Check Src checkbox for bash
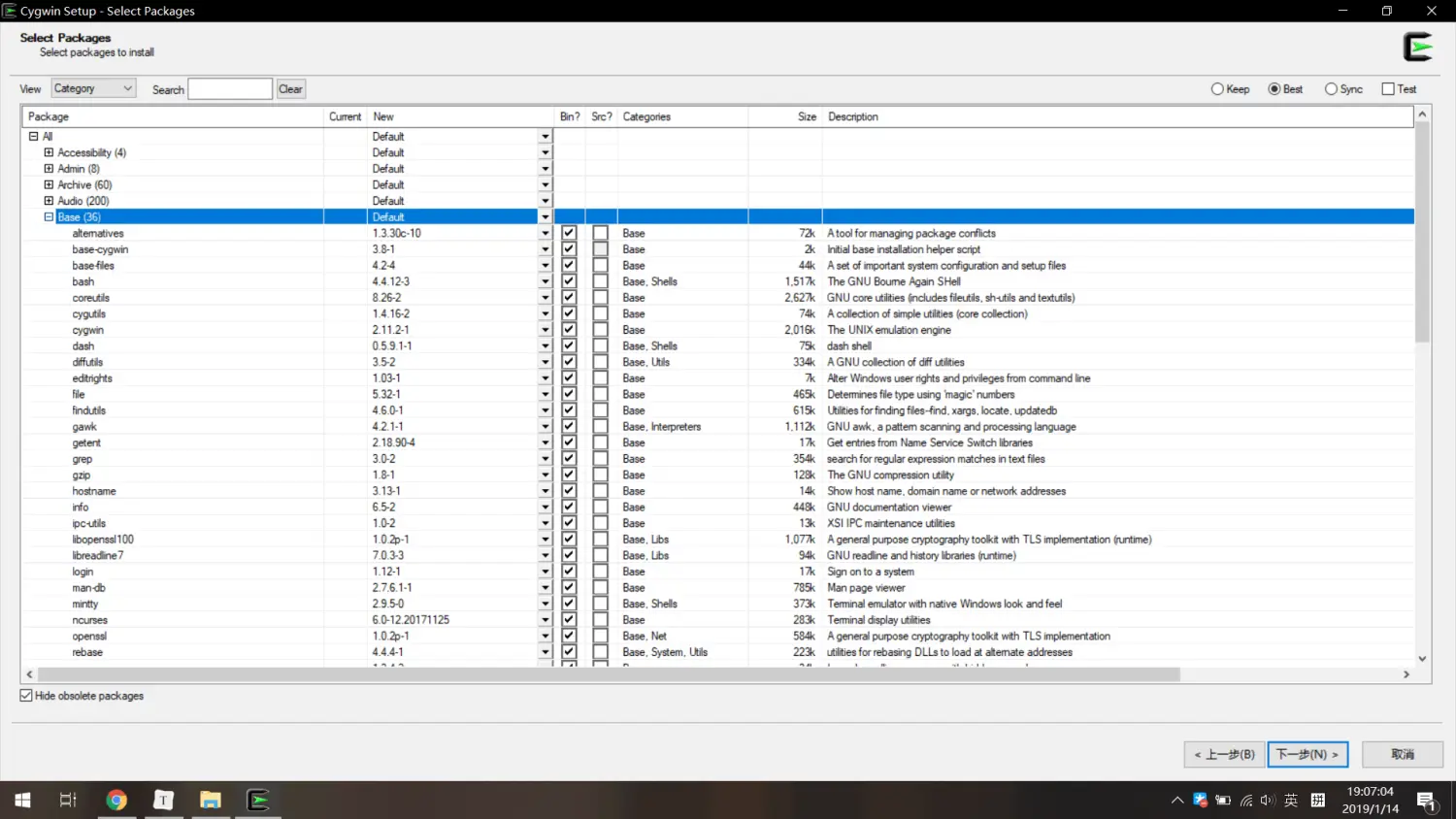 click(601, 281)
